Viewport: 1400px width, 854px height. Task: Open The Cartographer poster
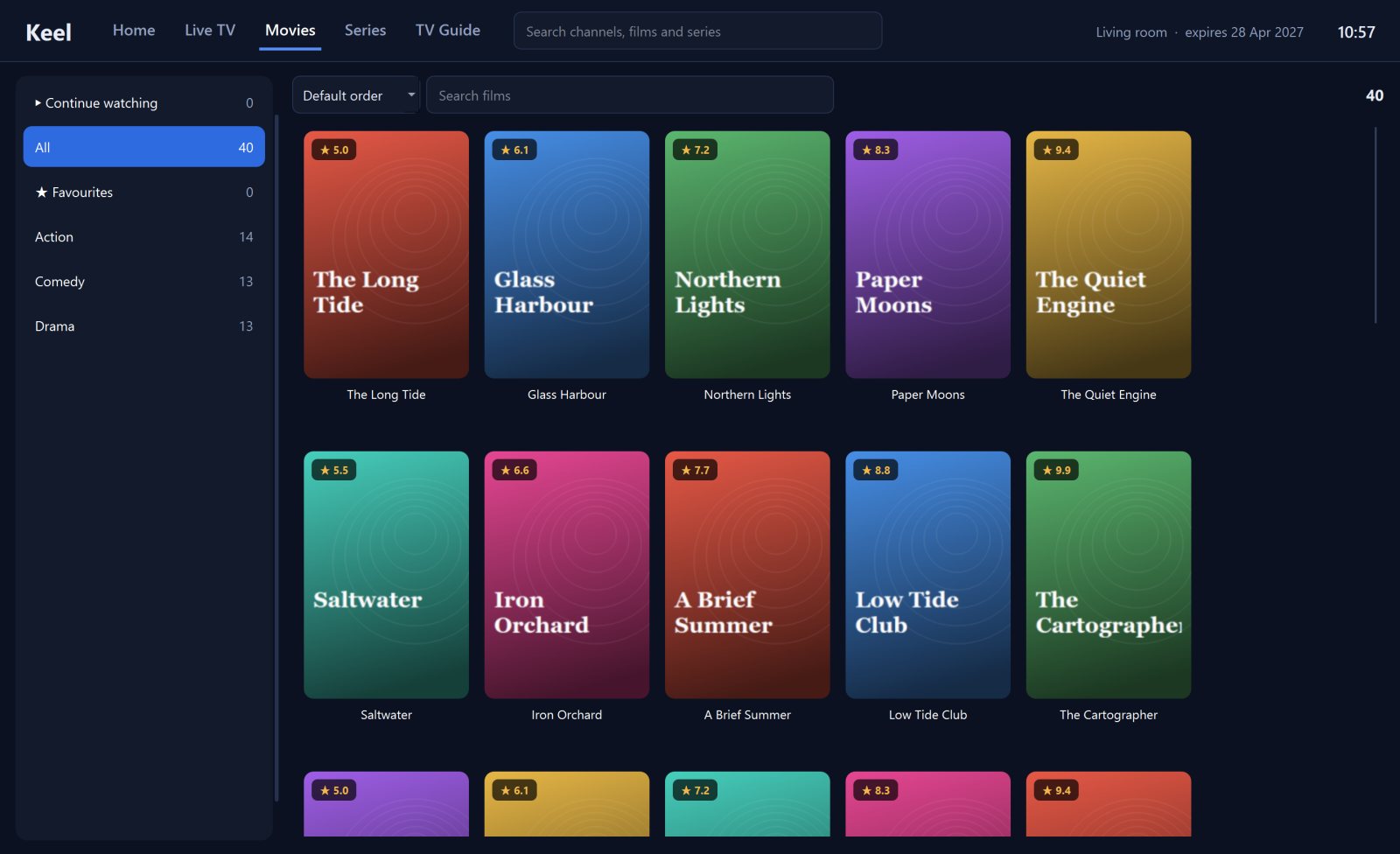[x=1109, y=575]
